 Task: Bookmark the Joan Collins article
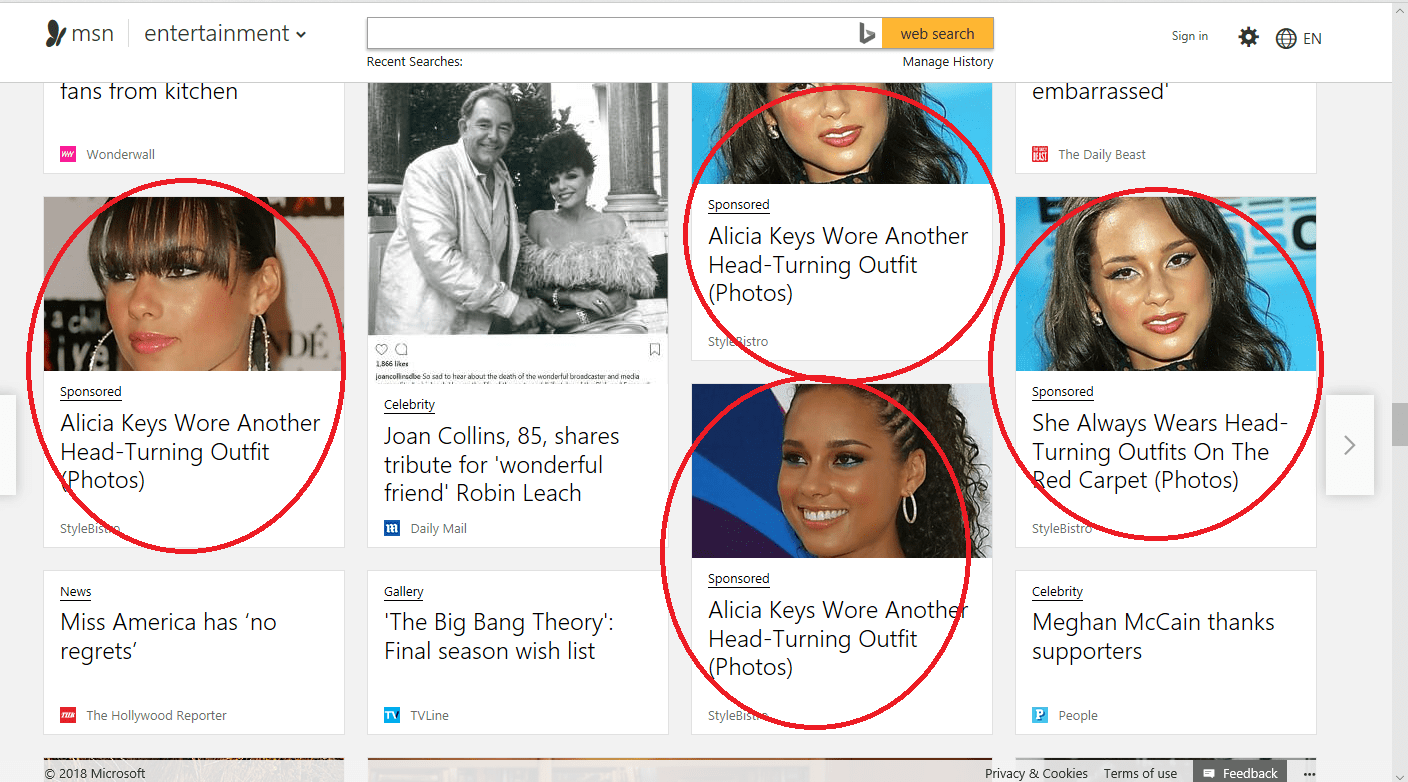(655, 349)
